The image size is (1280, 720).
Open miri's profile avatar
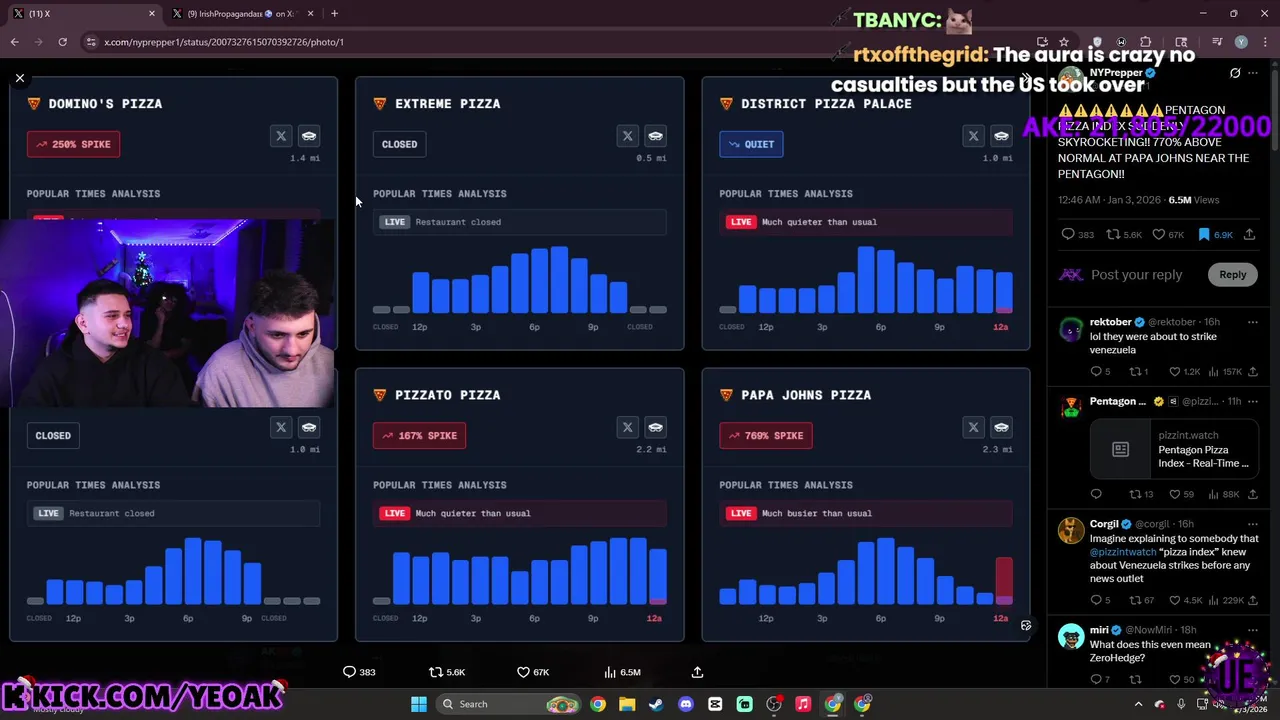tap(1071, 638)
